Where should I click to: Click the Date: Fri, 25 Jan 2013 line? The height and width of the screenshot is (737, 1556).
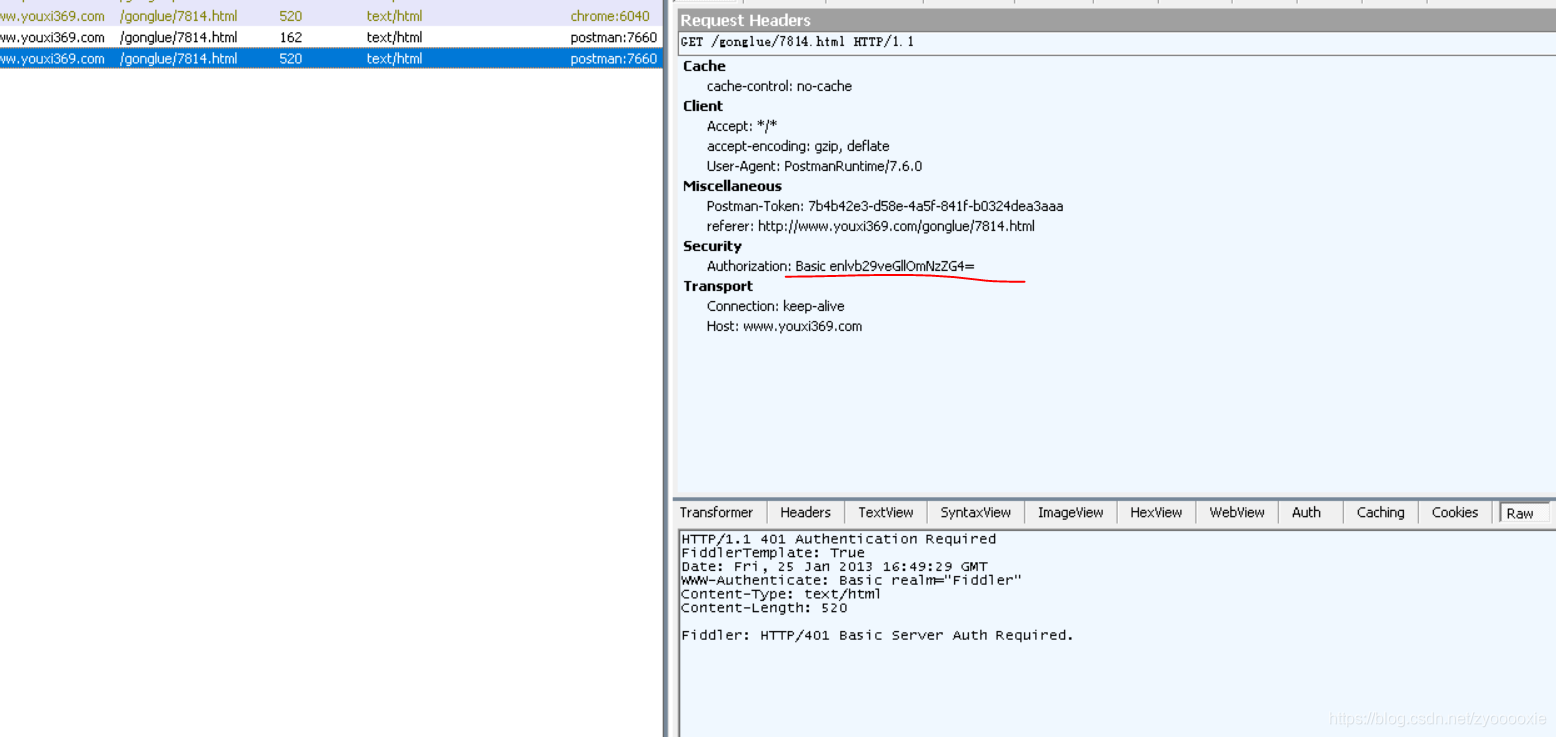(x=834, y=566)
